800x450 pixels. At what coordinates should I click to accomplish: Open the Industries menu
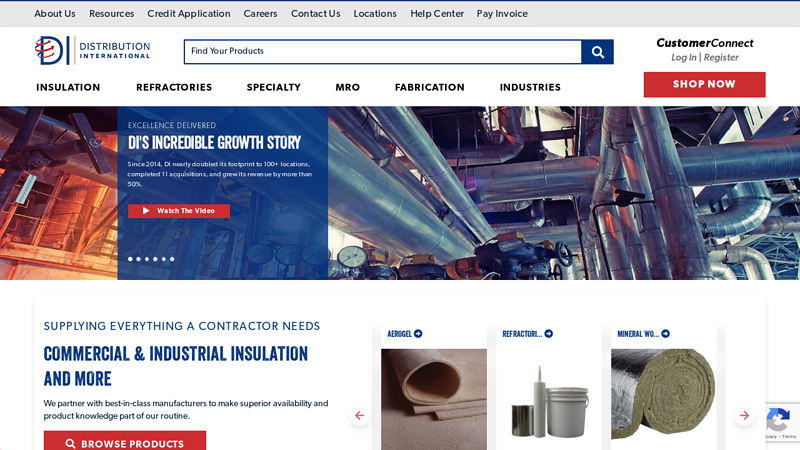(x=530, y=88)
